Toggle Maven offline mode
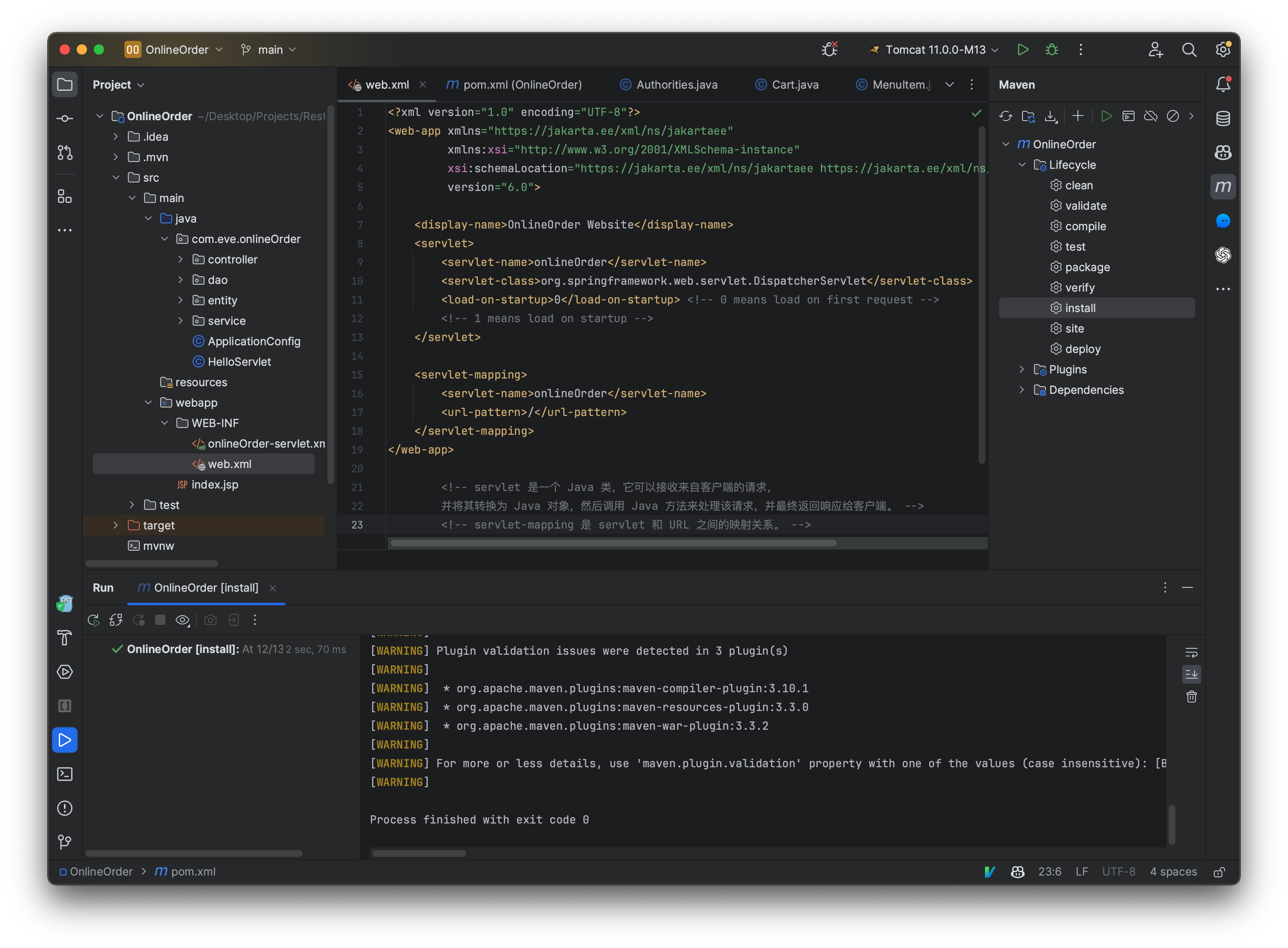This screenshot has width=1288, height=948. click(1150, 116)
